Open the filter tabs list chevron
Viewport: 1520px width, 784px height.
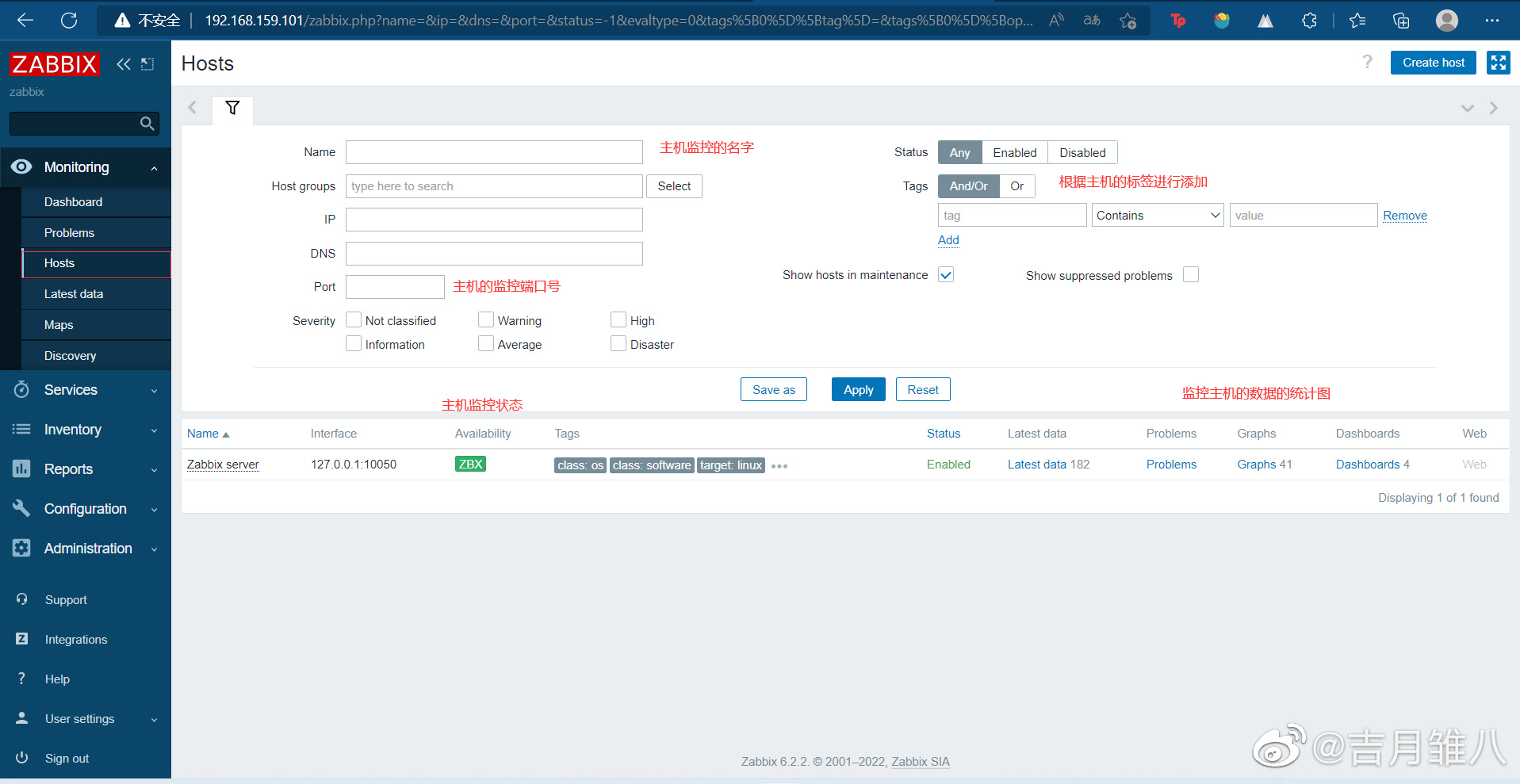[1468, 109]
